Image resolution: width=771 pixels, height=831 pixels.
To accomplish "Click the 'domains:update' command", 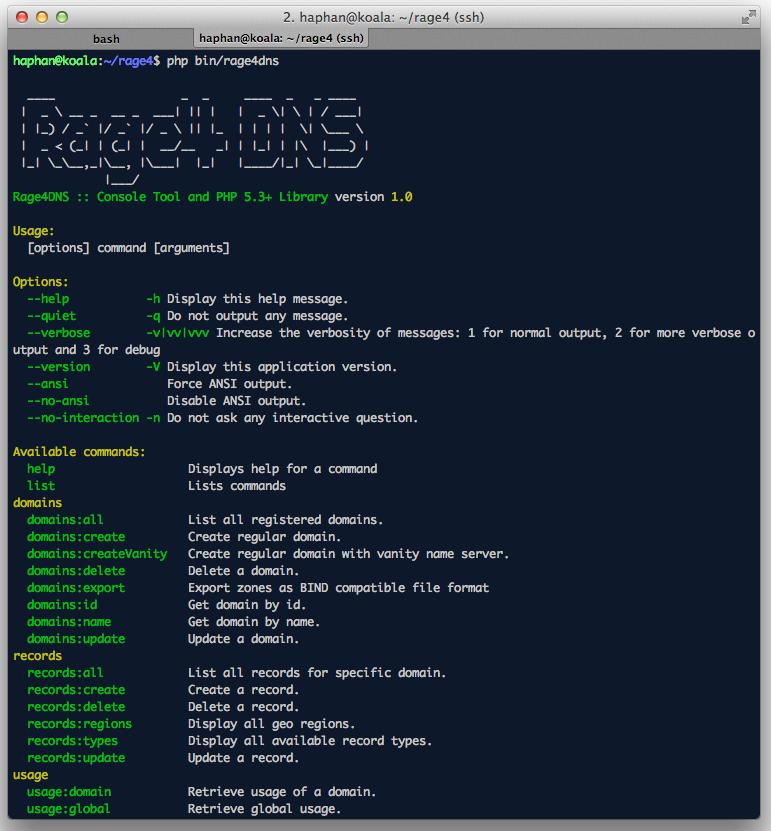I will [x=76, y=639].
